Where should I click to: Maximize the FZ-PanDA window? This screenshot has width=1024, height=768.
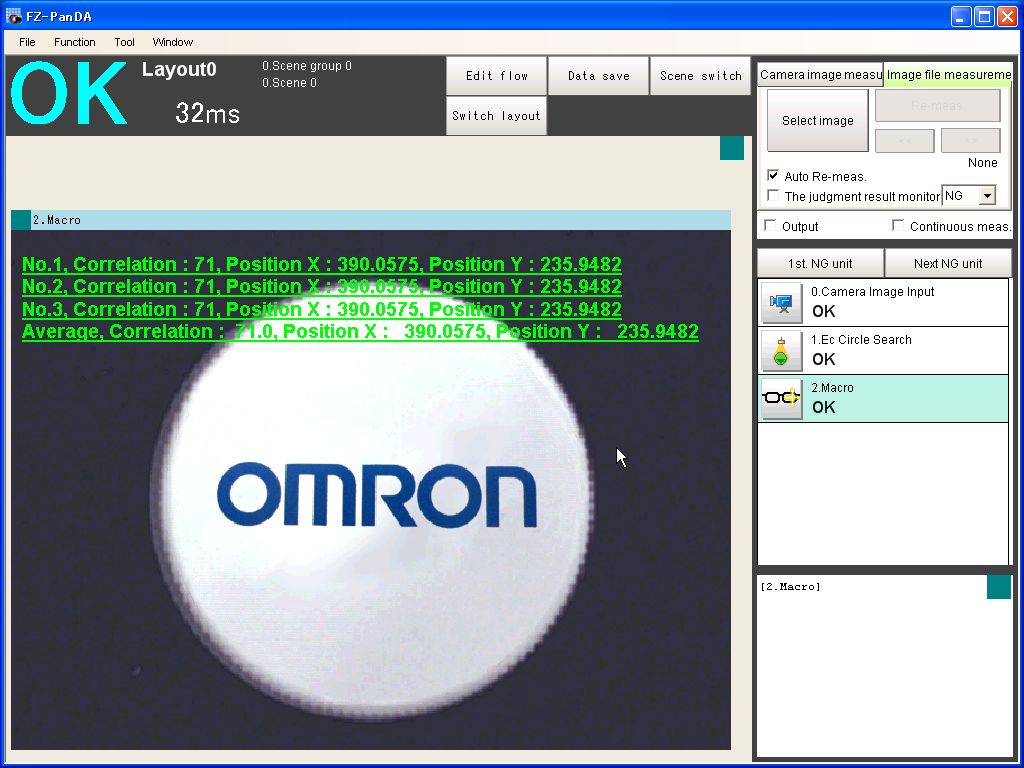click(984, 16)
